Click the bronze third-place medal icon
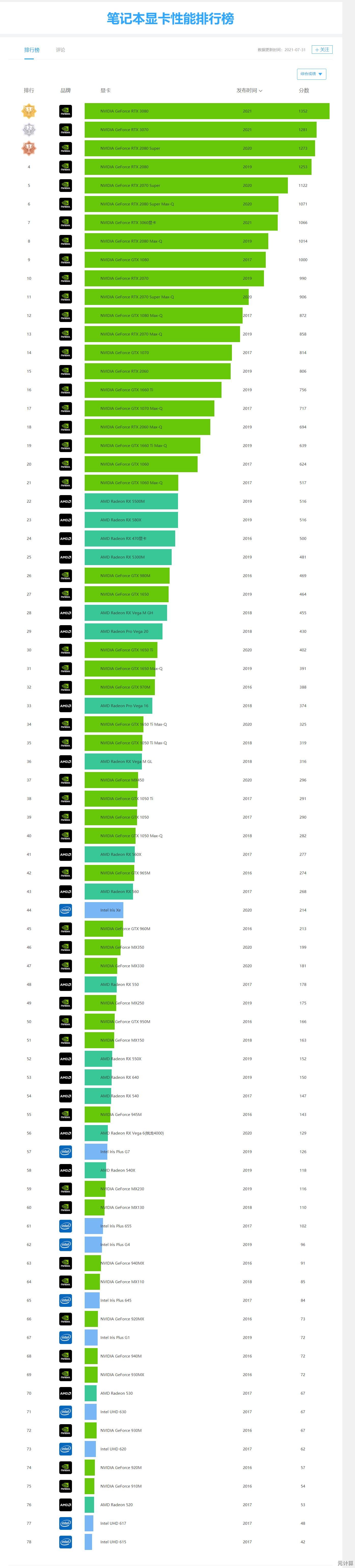 coord(28,148)
